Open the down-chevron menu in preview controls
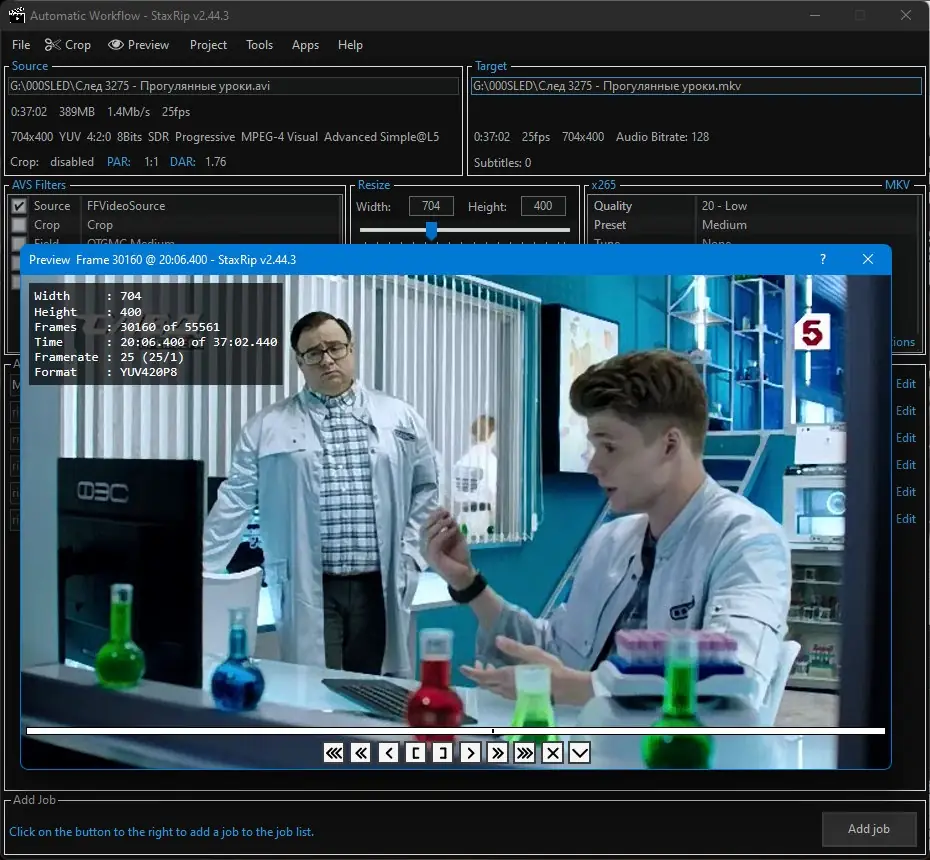This screenshot has height=860, width=930. pyautogui.click(x=579, y=753)
